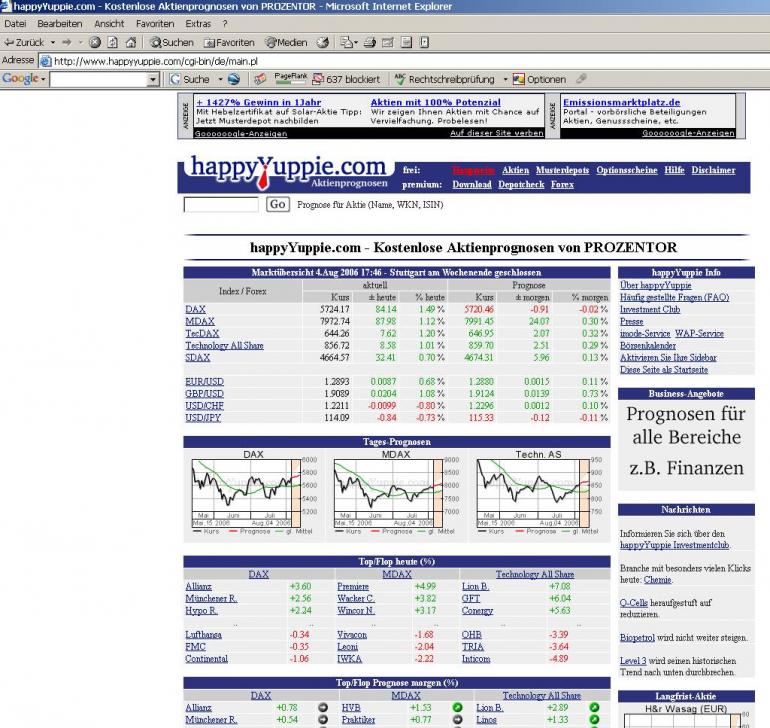770x728 pixels.
Task: Open the Zurück history dropdown arrow
Action: [x=53, y=43]
